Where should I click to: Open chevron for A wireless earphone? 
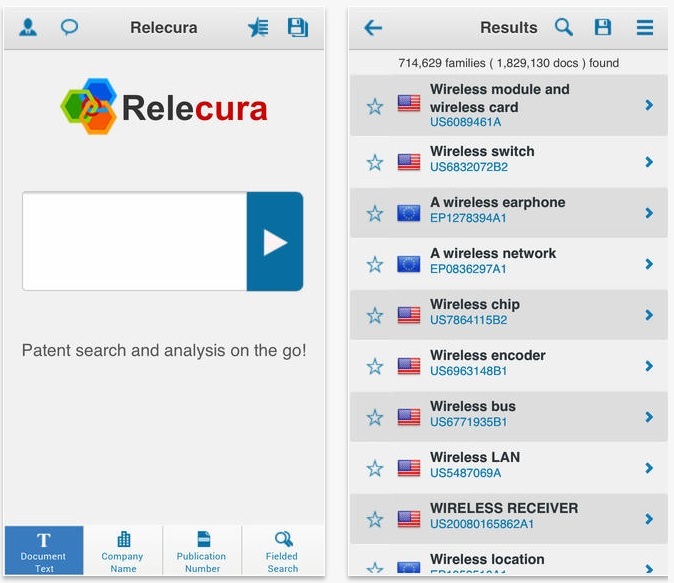pos(649,213)
